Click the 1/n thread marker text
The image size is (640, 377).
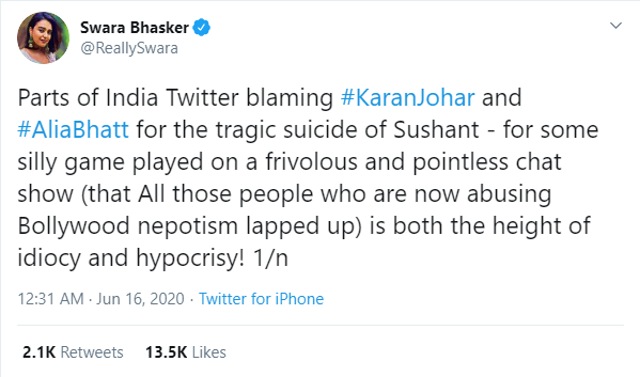pos(271,258)
